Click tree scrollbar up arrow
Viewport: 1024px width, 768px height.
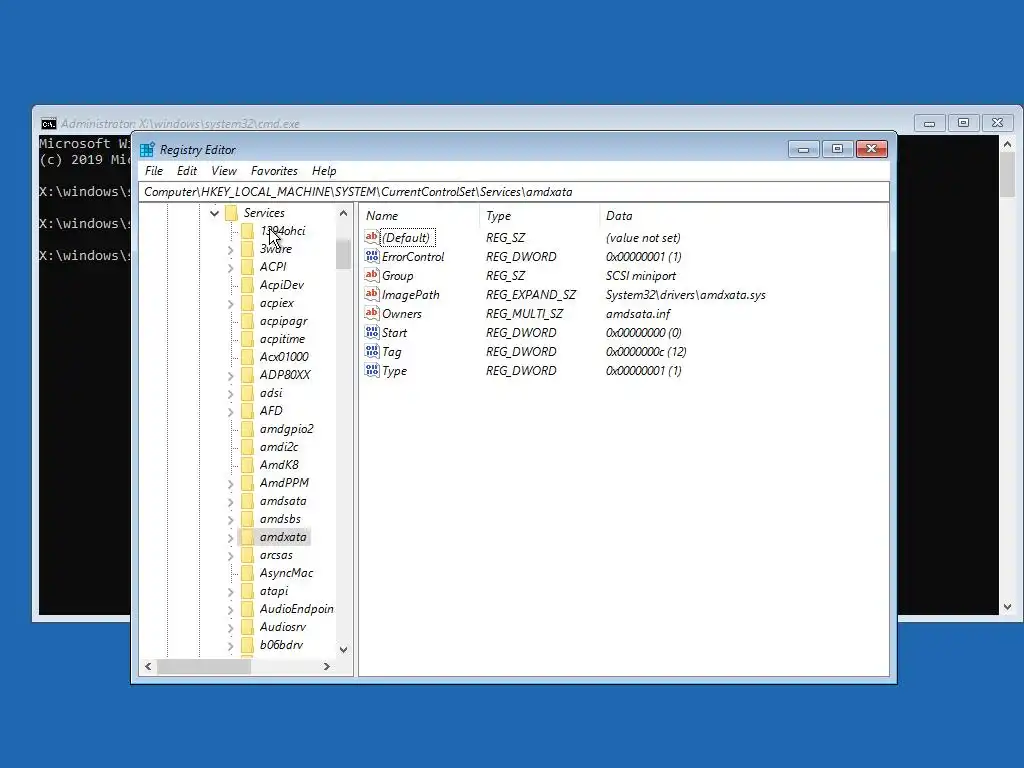tap(344, 213)
